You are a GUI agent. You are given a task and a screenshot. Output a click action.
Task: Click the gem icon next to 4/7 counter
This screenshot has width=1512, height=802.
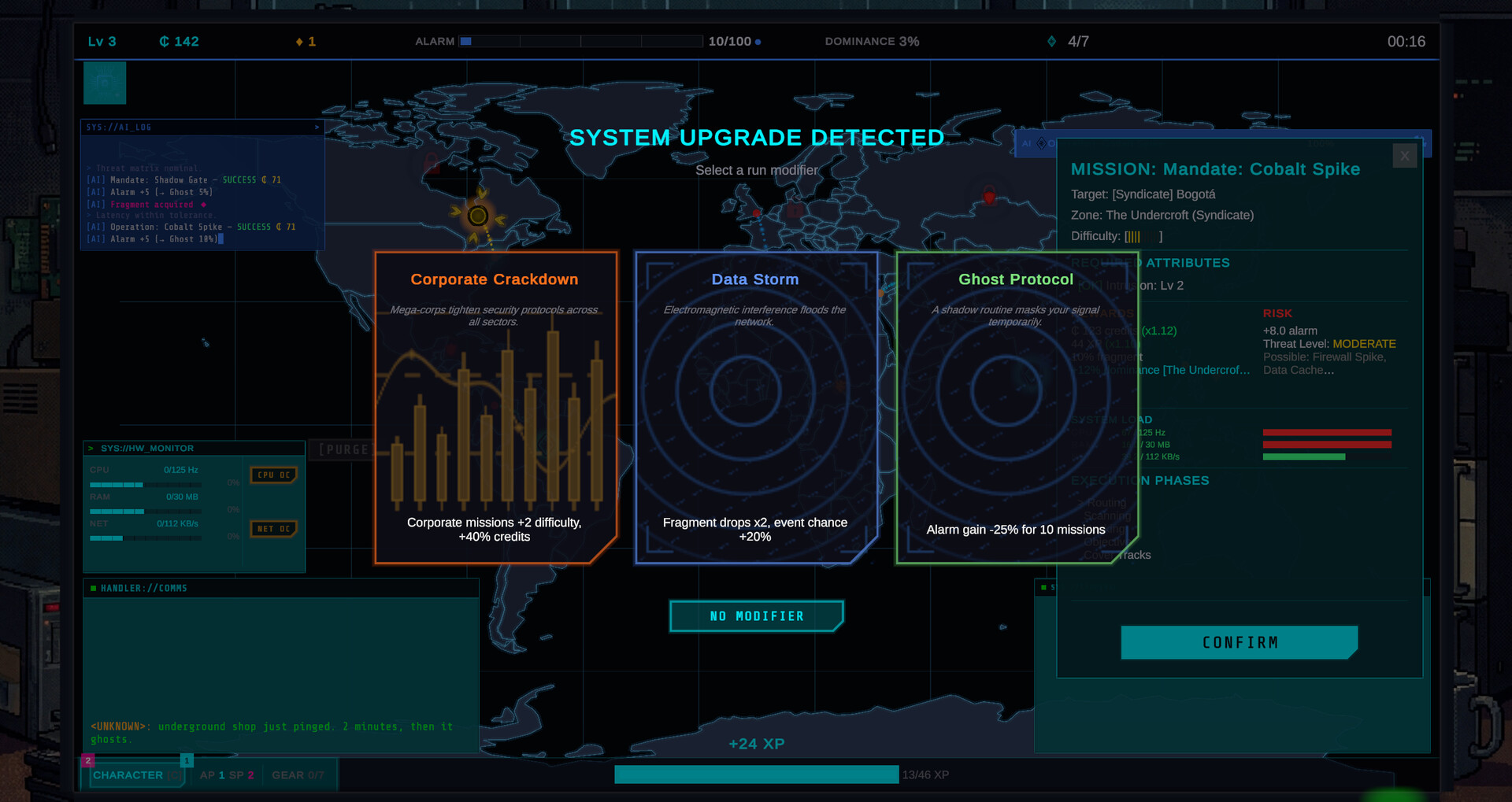[x=1051, y=41]
